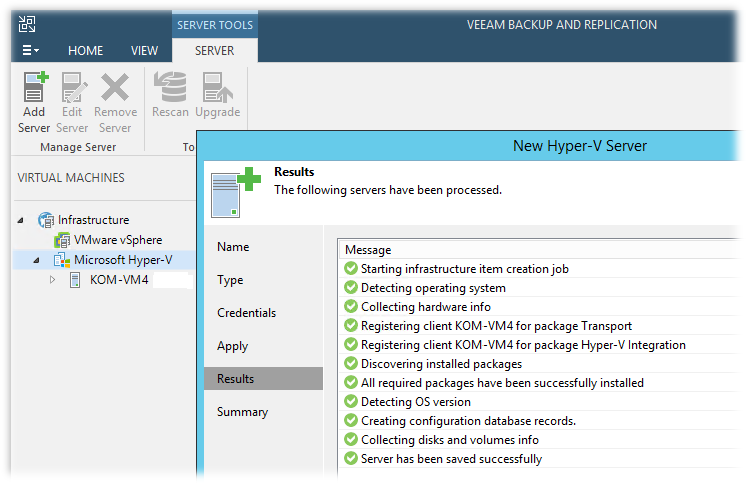This screenshot has height=483, width=746.
Task: Click the KOM-VM4 server icon
Action: coord(75,280)
